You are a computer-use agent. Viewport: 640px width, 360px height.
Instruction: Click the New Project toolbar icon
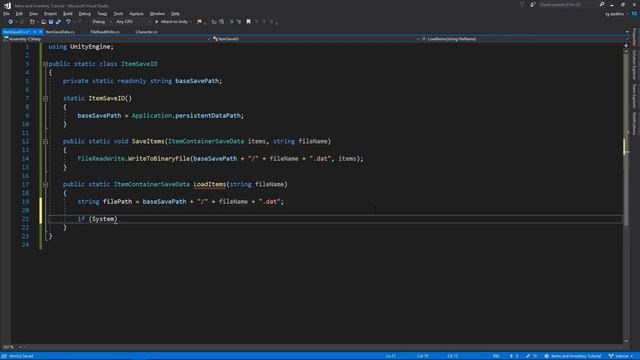(32, 22)
